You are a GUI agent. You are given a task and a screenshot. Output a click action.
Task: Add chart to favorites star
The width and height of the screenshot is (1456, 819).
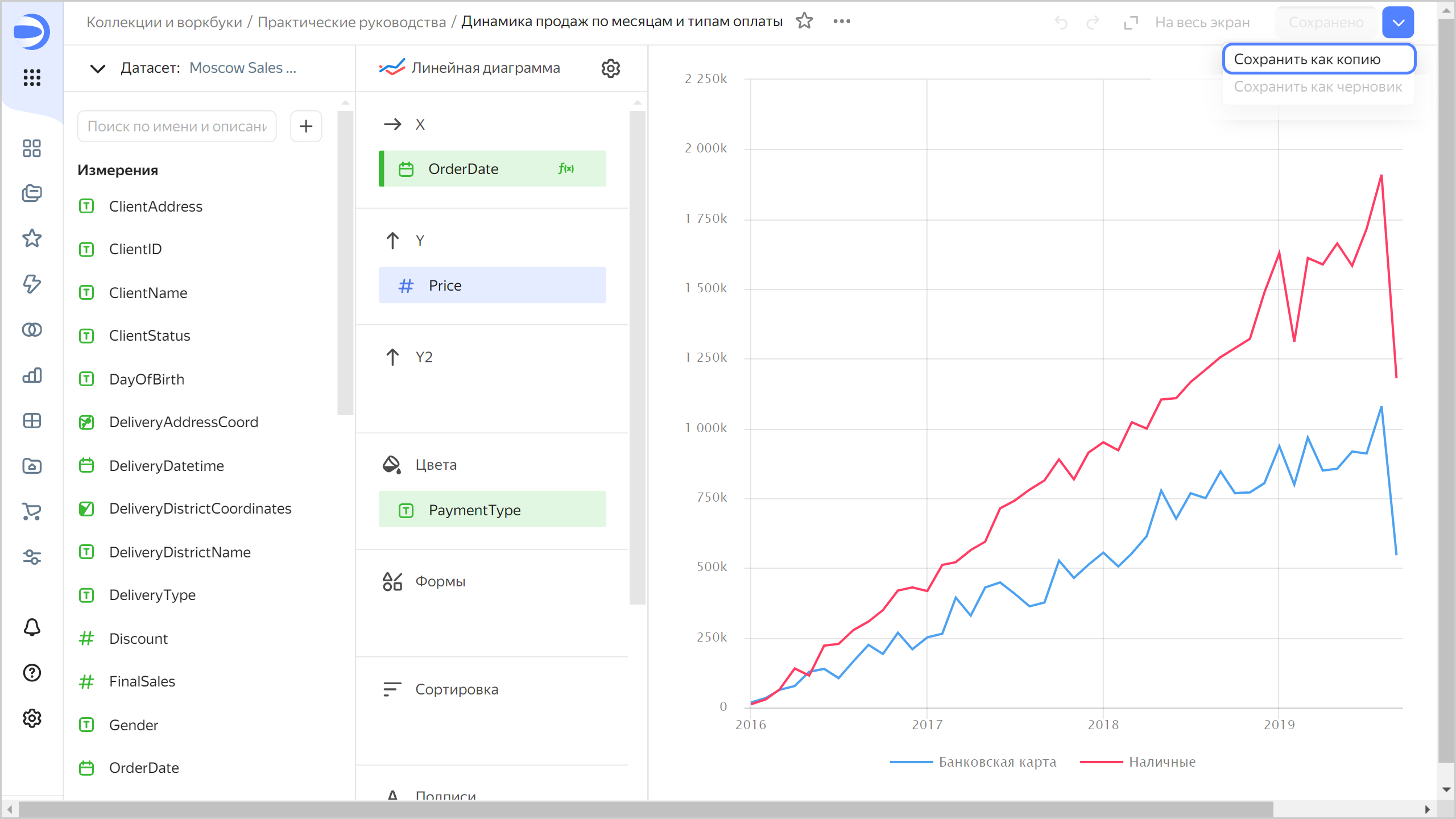(804, 22)
